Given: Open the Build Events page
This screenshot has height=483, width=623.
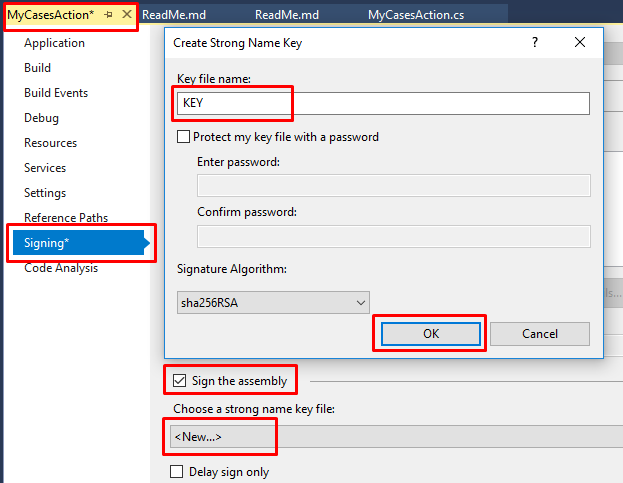Looking at the screenshot, I should click(x=56, y=93).
